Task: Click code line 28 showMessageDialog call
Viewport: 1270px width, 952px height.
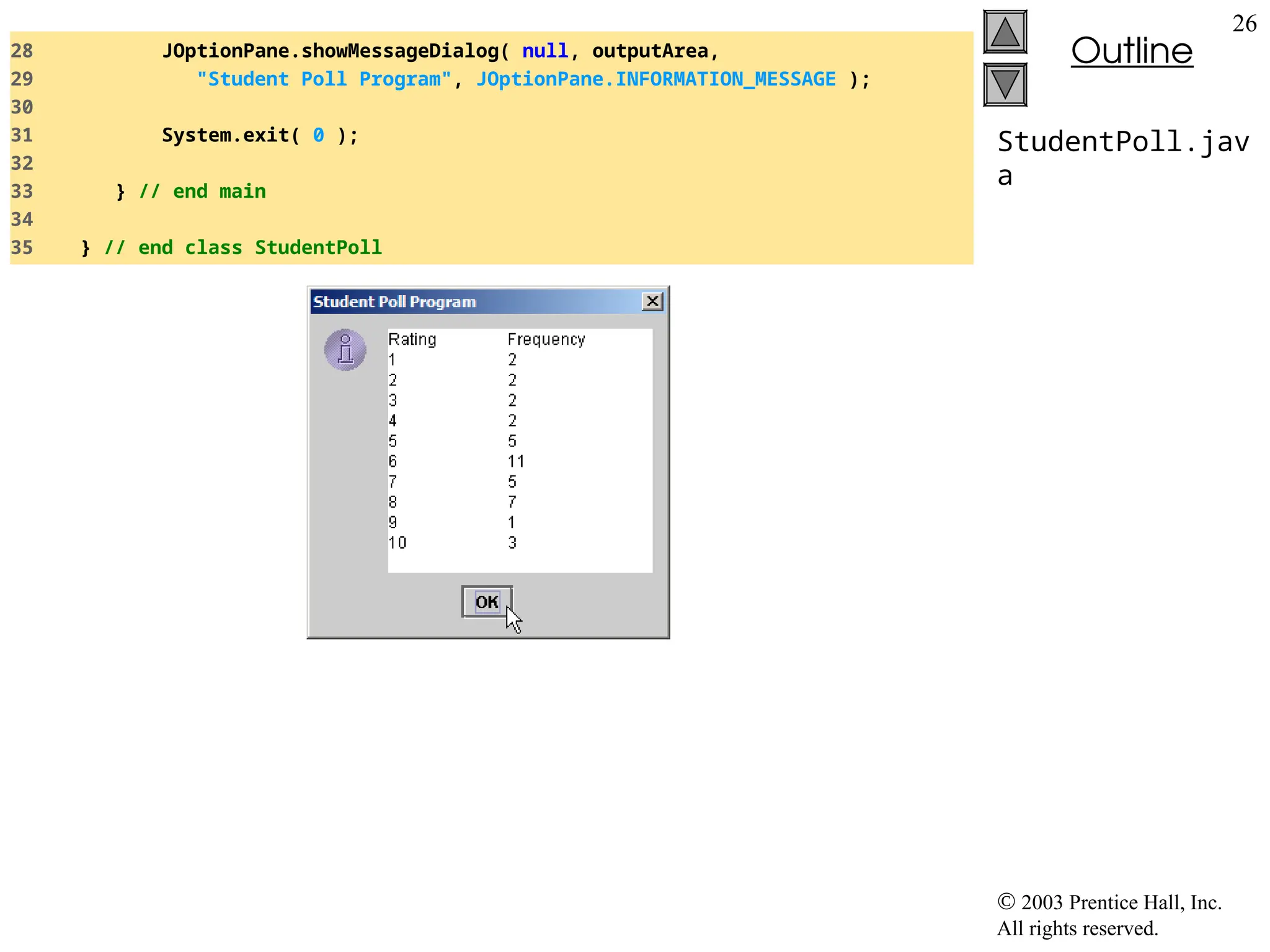Action: point(440,51)
